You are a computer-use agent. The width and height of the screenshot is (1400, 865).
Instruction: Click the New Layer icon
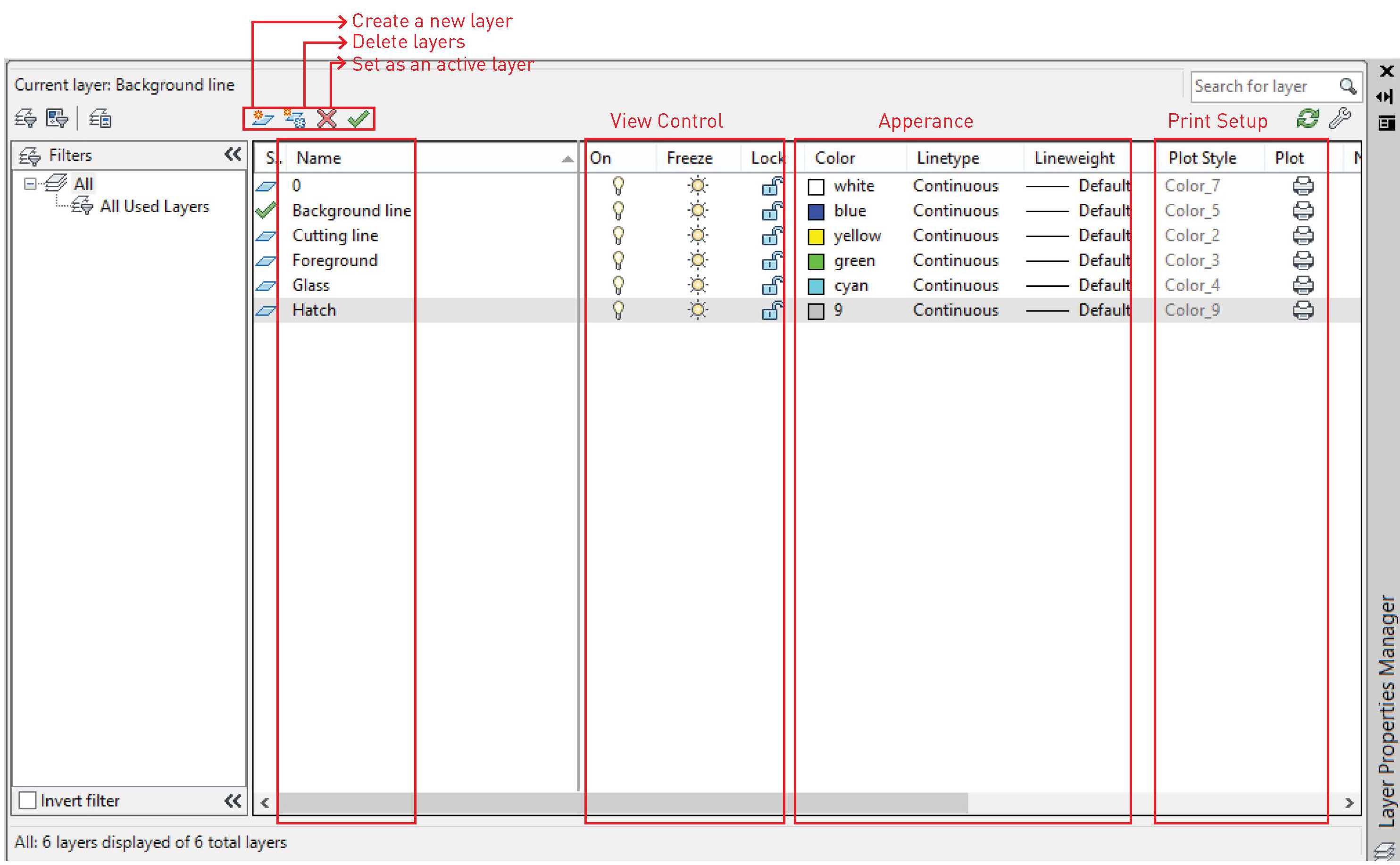coord(263,118)
